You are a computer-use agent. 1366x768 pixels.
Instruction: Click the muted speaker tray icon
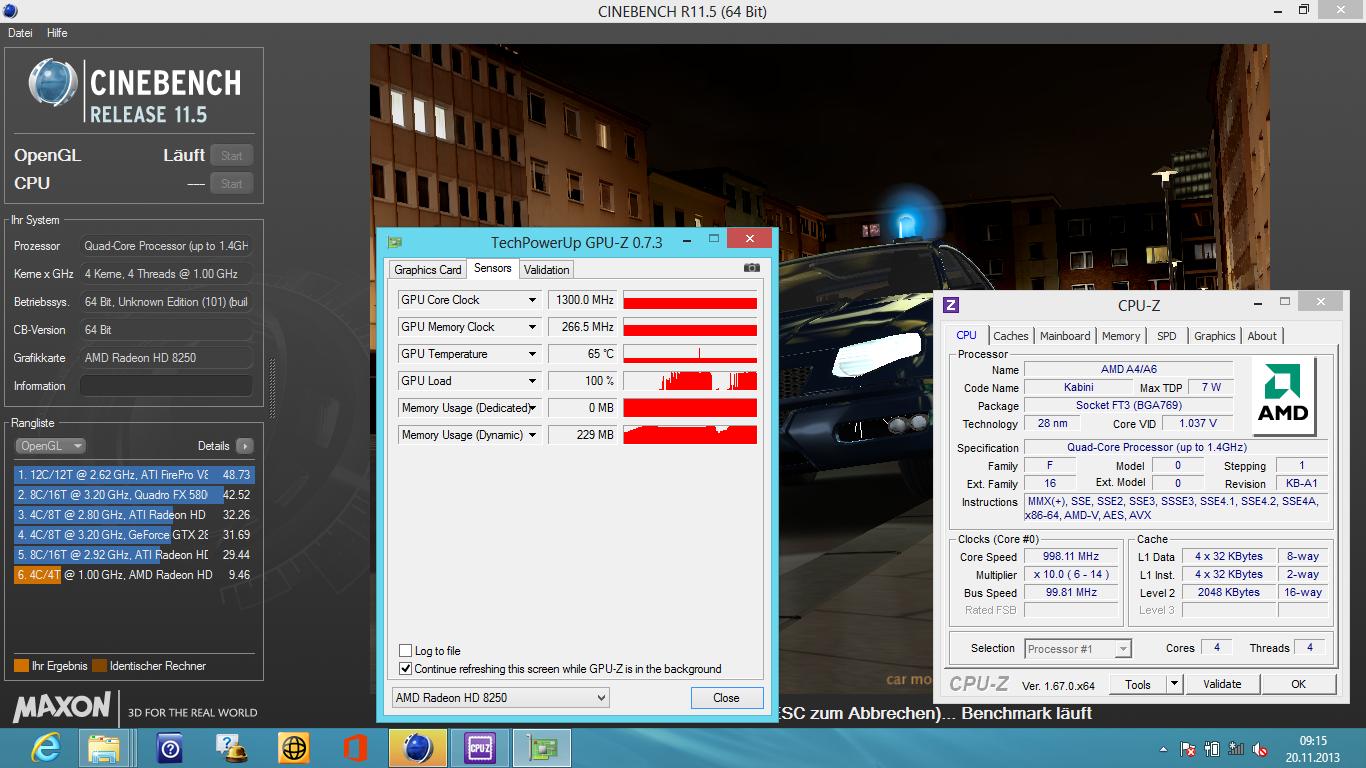1261,749
